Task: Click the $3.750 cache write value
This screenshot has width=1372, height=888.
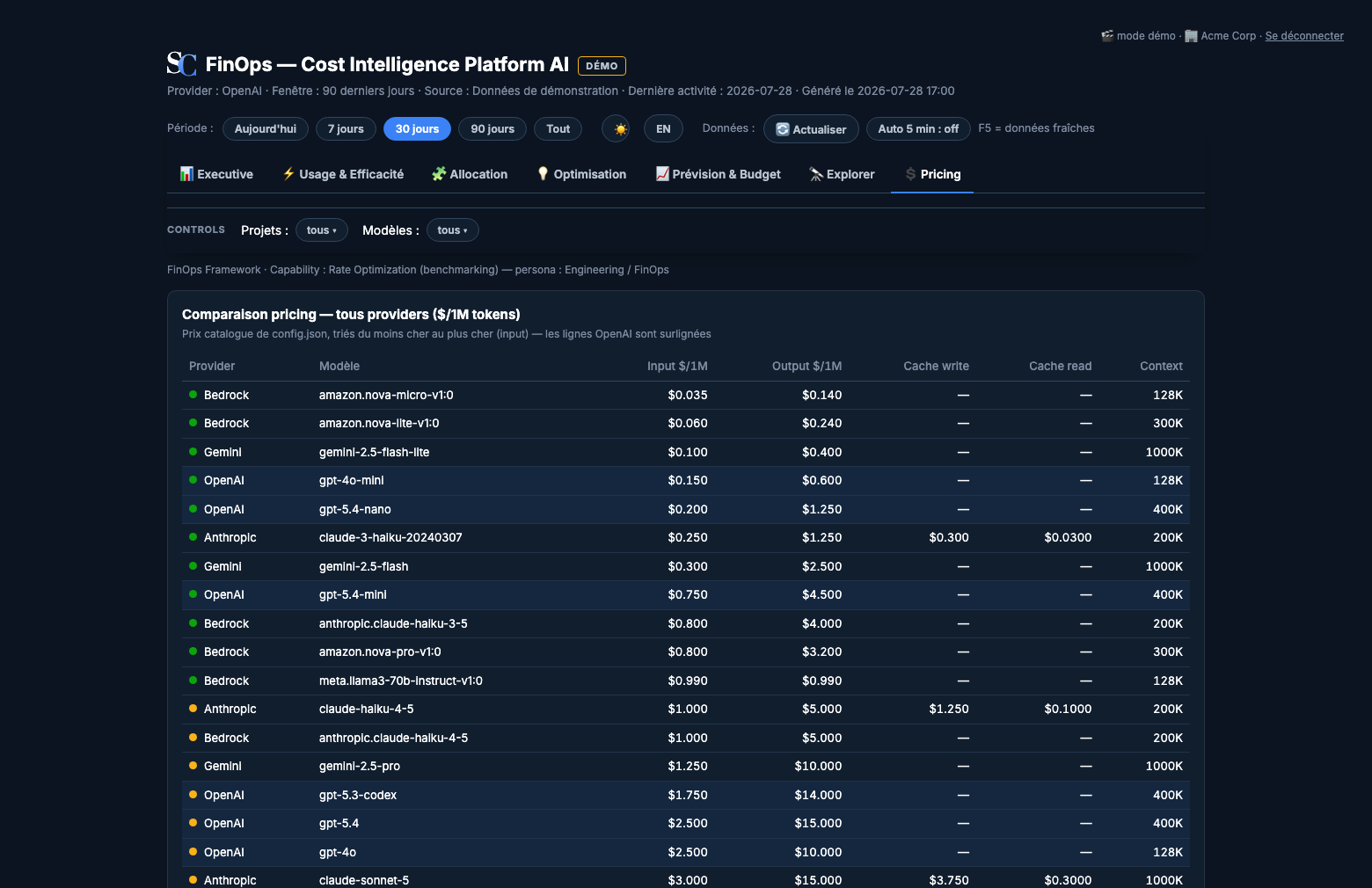Action: click(x=949, y=880)
